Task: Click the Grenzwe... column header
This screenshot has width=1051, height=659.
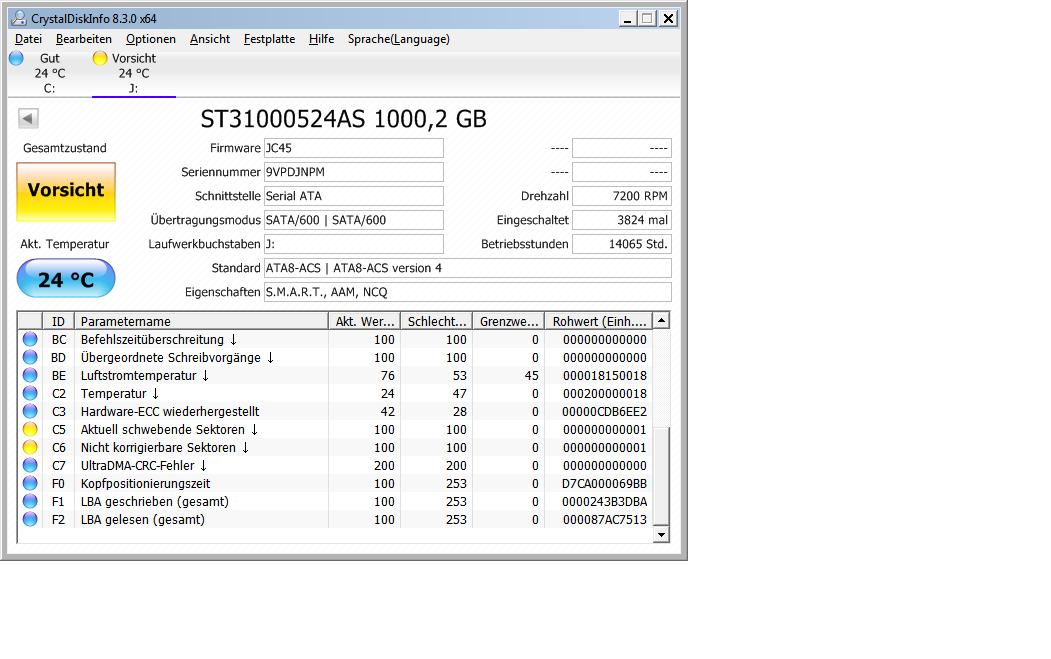Action: click(509, 321)
